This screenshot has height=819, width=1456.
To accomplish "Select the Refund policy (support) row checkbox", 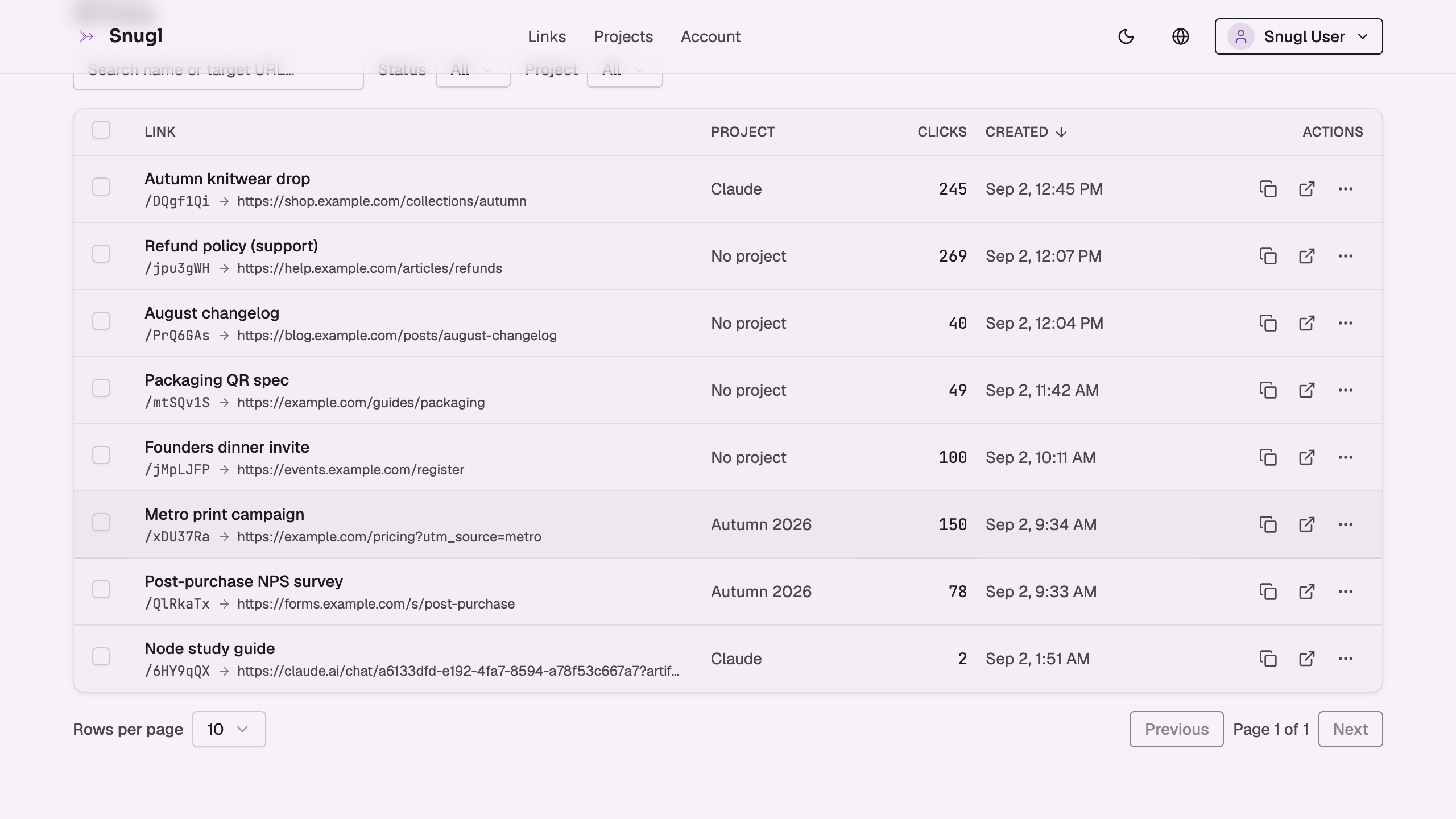I will (x=101, y=254).
